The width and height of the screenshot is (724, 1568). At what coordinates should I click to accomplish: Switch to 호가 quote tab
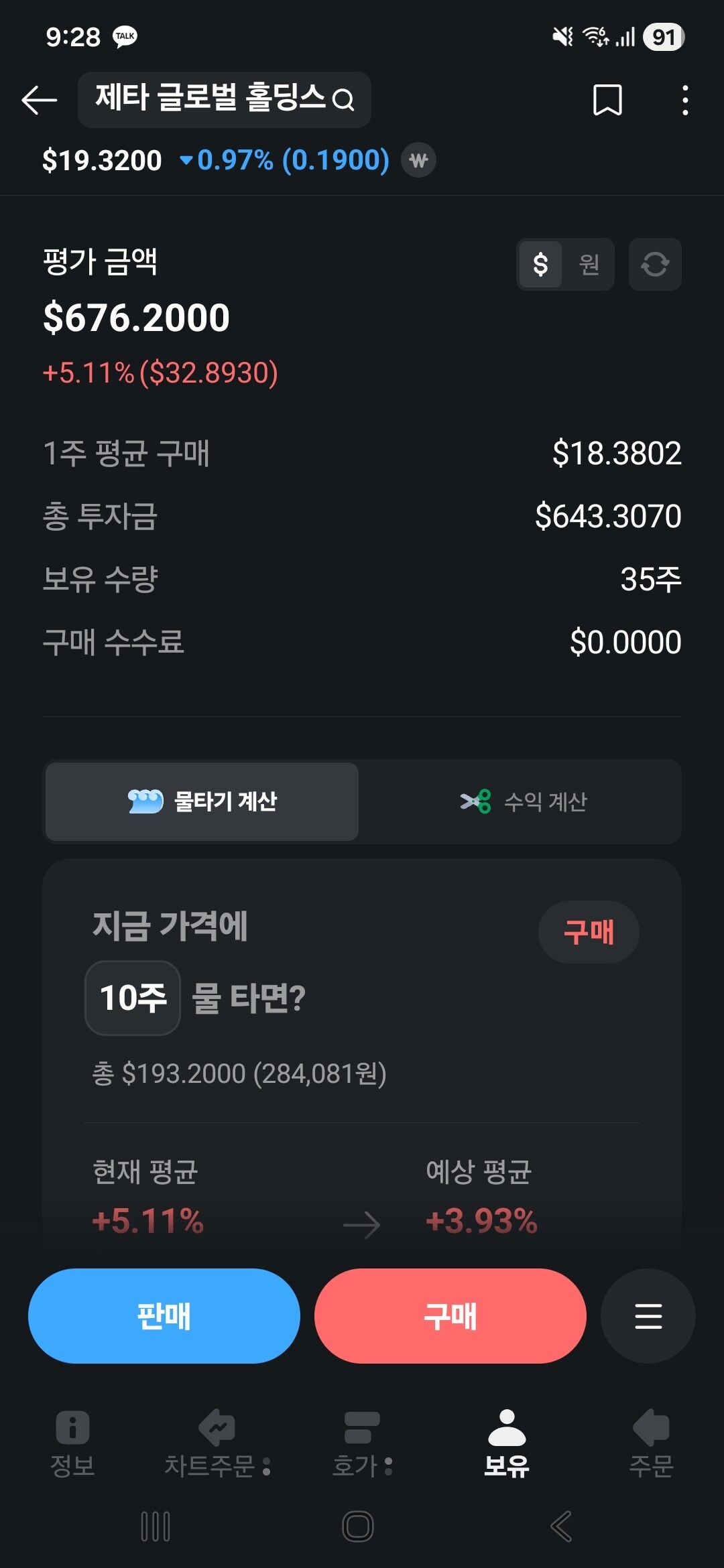(x=362, y=1443)
